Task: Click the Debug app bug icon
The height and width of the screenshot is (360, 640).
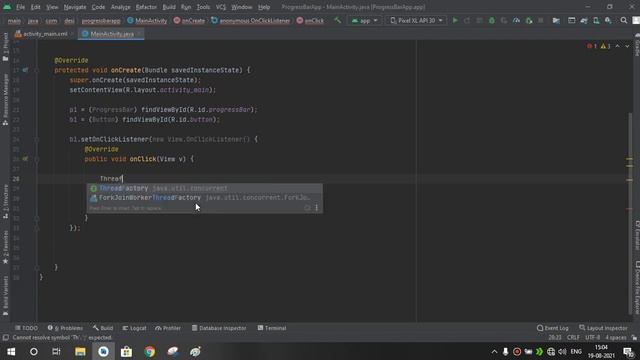Action: click(x=491, y=20)
